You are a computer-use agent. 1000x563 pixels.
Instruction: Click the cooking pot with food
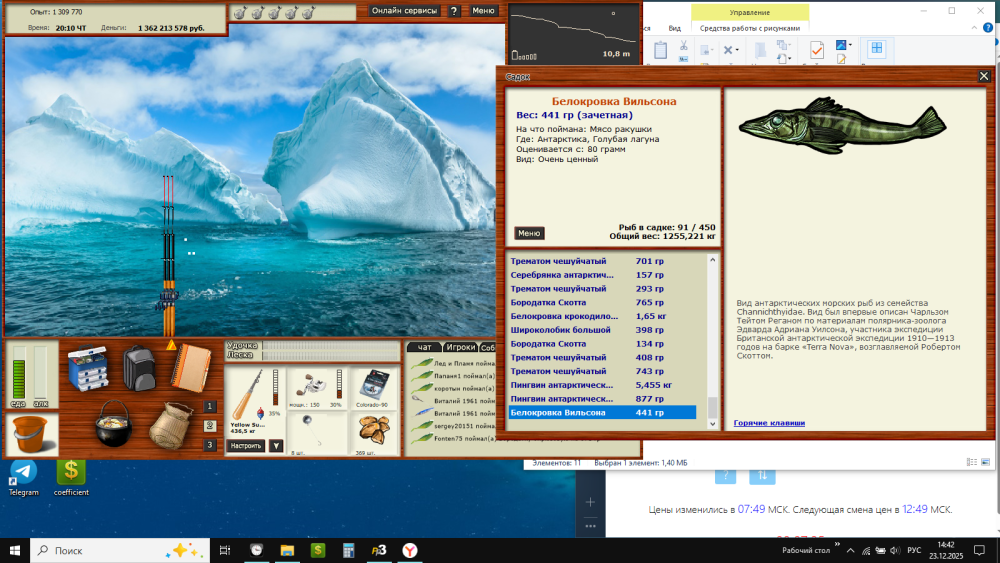[114, 423]
